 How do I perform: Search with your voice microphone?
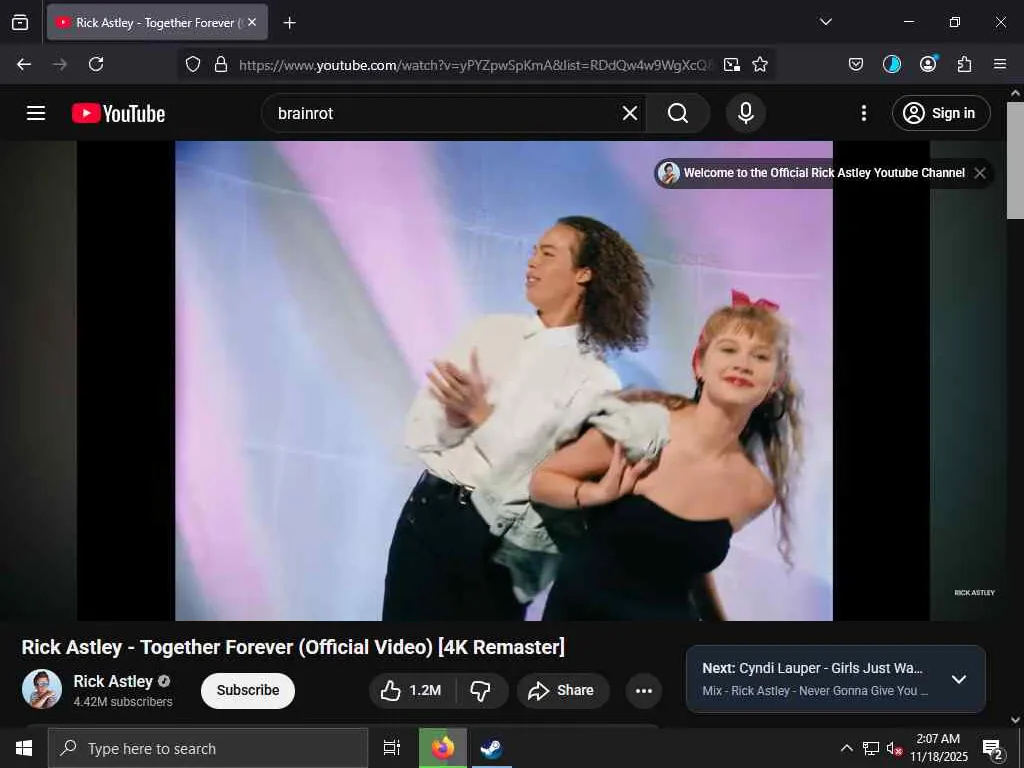click(x=746, y=113)
